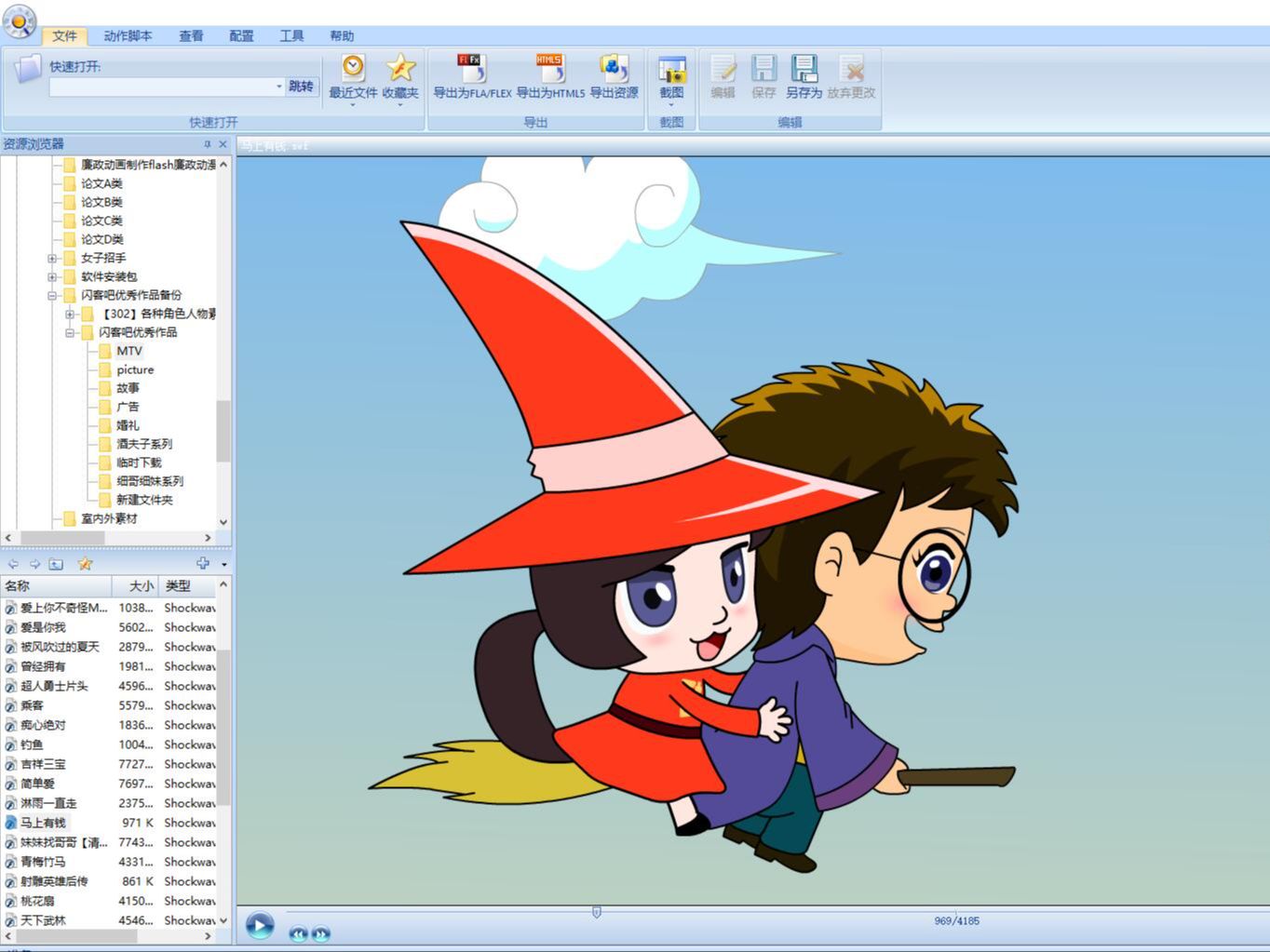Click the Shockwave file icon beside 钓鱼
This screenshot has height=952, width=1270.
11,744
